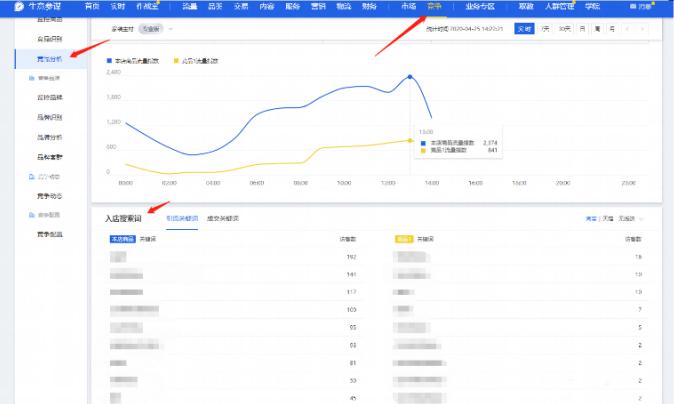Viewport: 674px width, 404px height.
Task: Toggle the blue 本店商品流量指数 legend entry
Action: [x=132, y=61]
